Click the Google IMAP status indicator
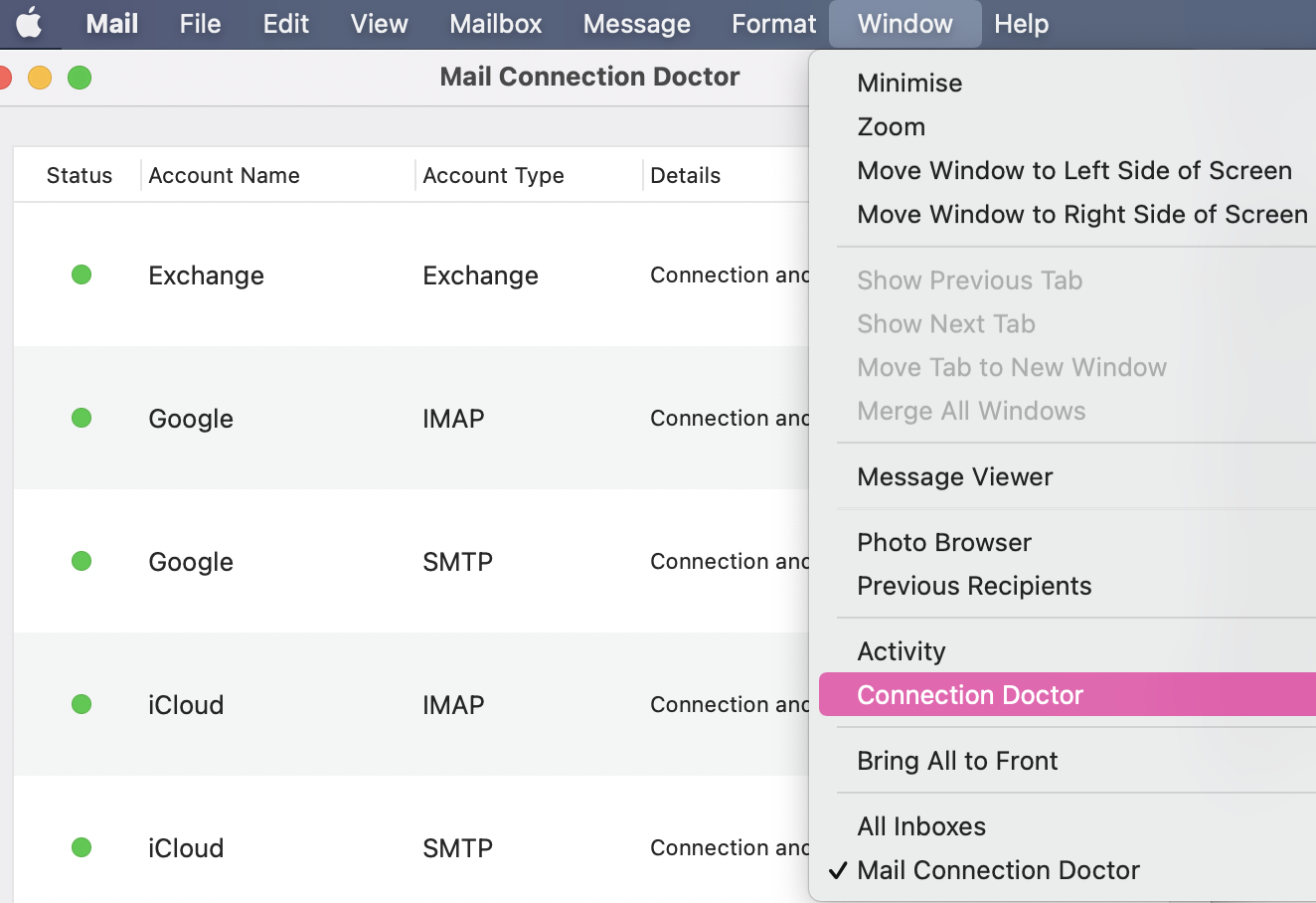 82,418
